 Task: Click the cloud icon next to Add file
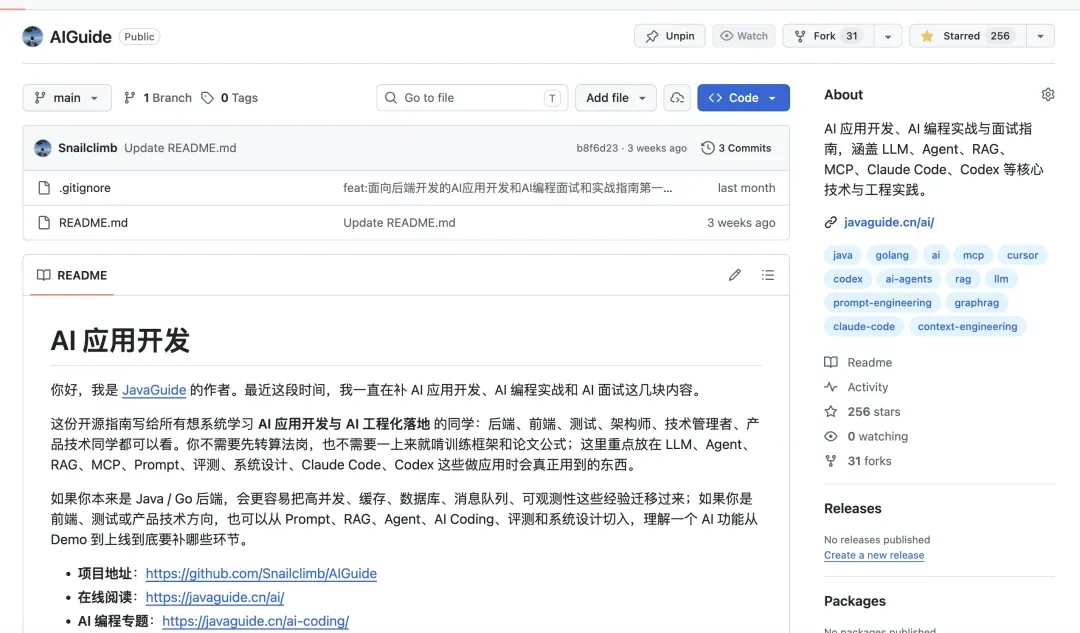(x=677, y=98)
